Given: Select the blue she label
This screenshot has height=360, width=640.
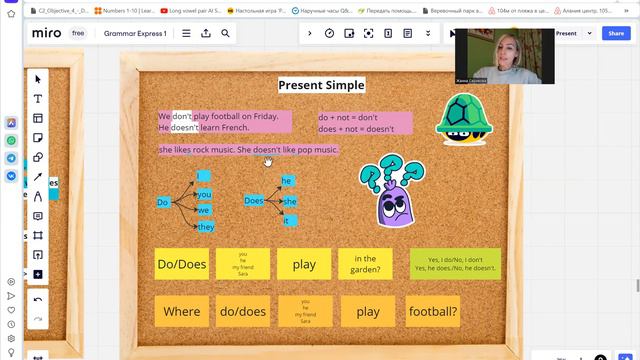Looking at the screenshot, I should (x=289, y=201).
